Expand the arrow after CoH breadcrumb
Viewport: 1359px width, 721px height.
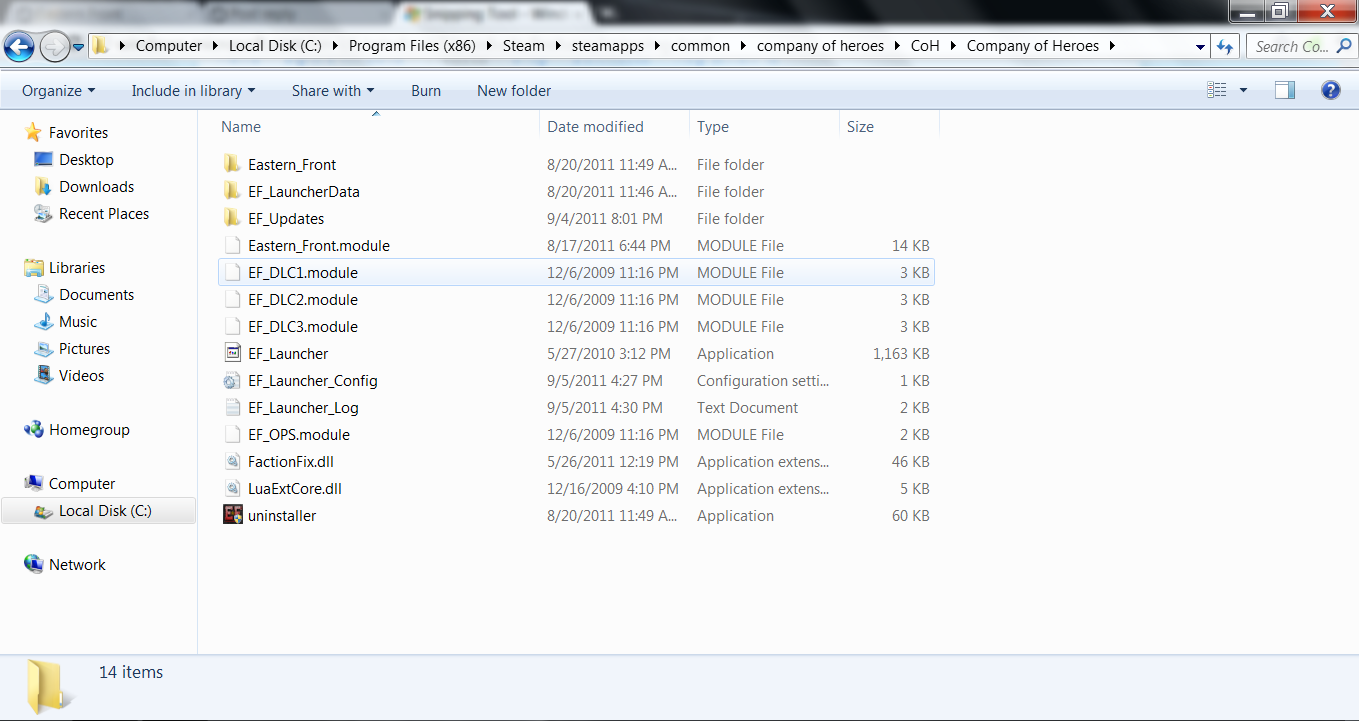pyautogui.click(x=954, y=46)
